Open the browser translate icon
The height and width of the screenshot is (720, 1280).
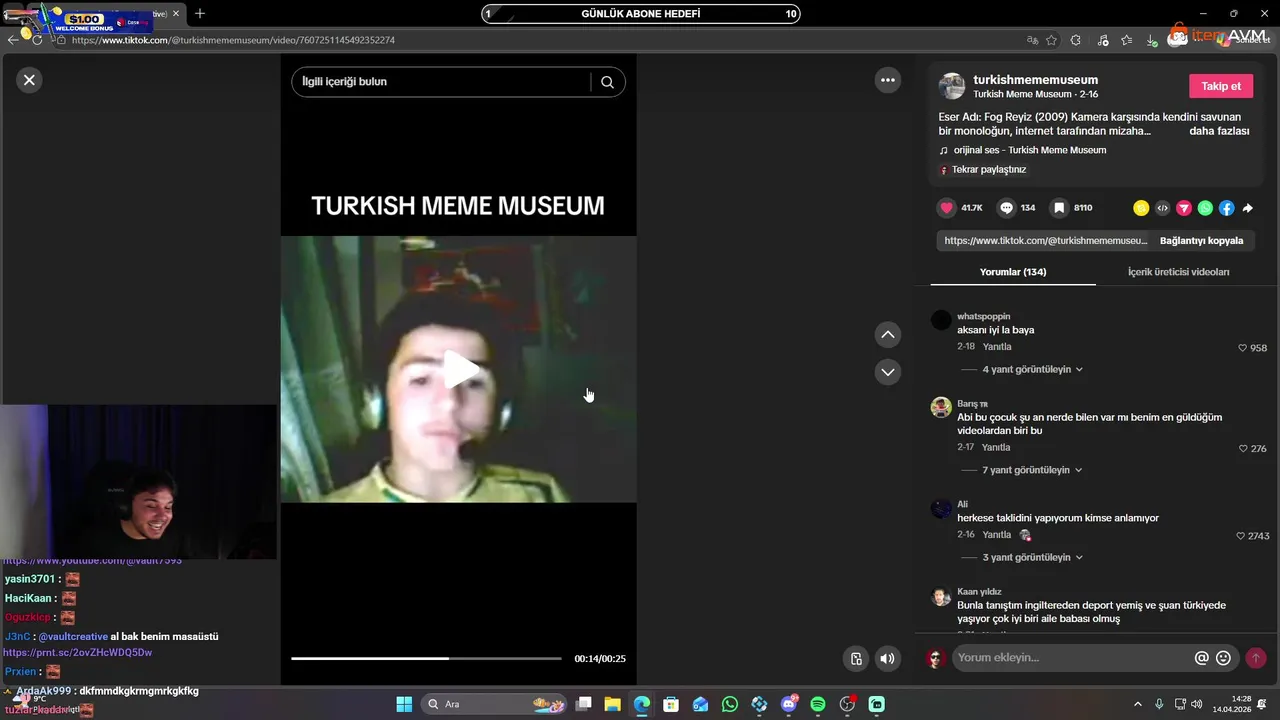(x=1032, y=40)
